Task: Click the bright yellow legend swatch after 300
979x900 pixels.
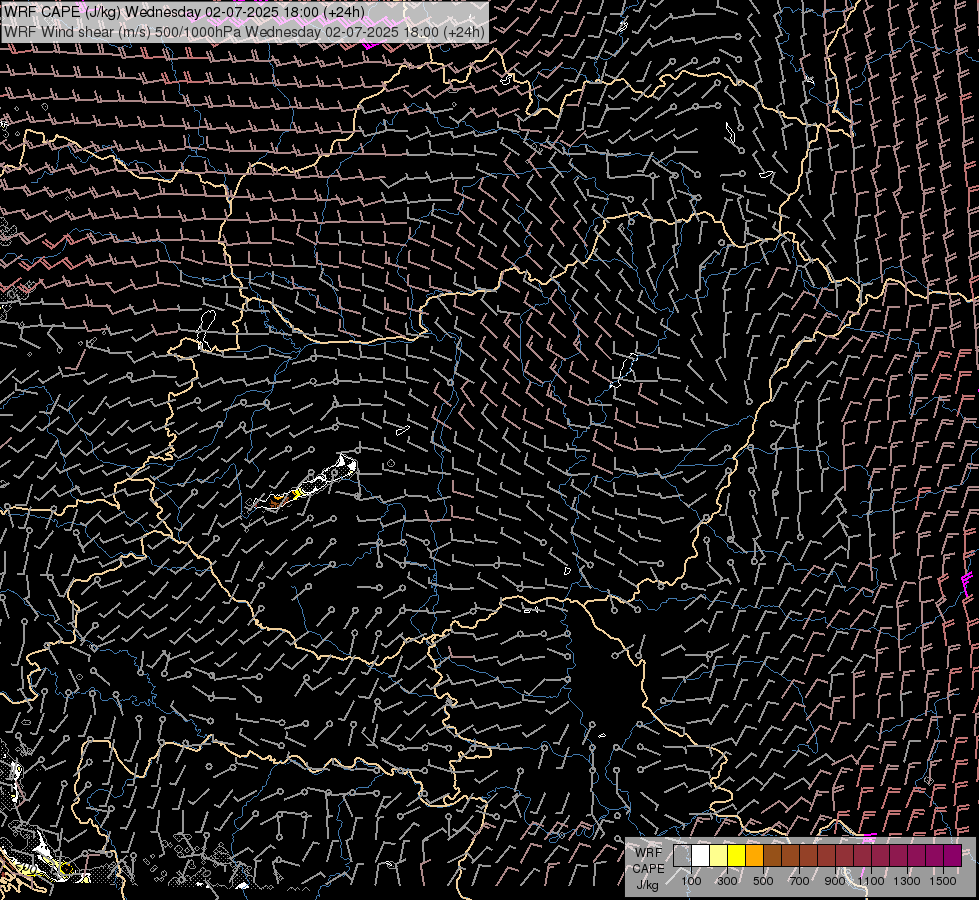Action: [x=736, y=855]
